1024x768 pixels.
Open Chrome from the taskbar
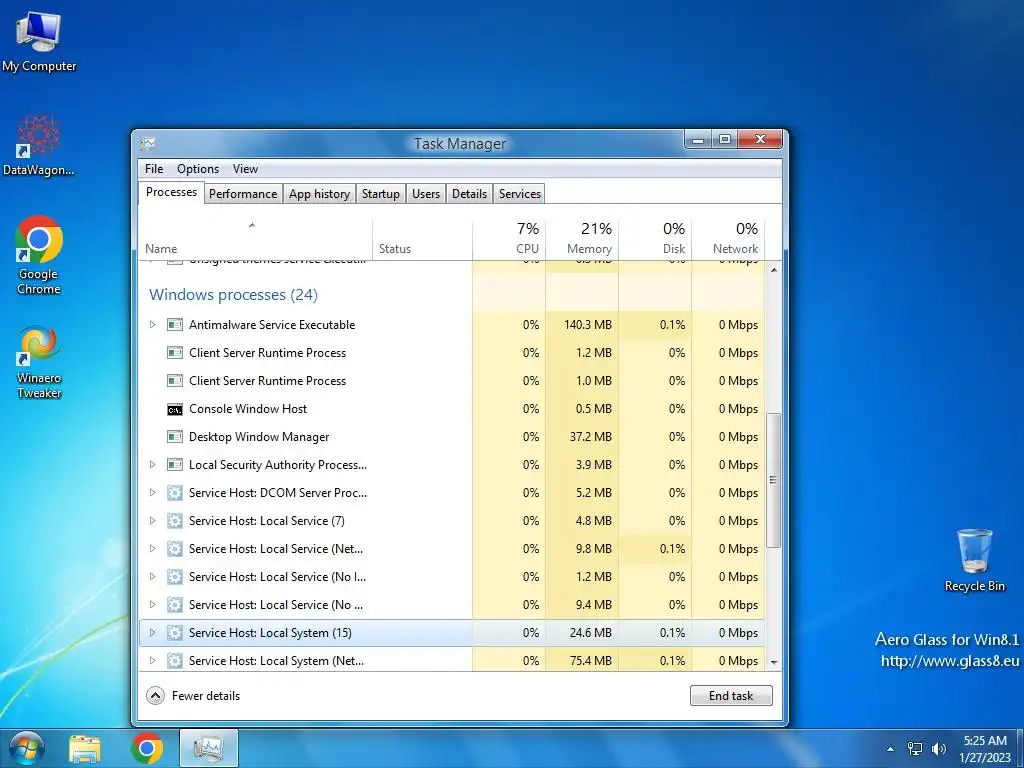146,748
